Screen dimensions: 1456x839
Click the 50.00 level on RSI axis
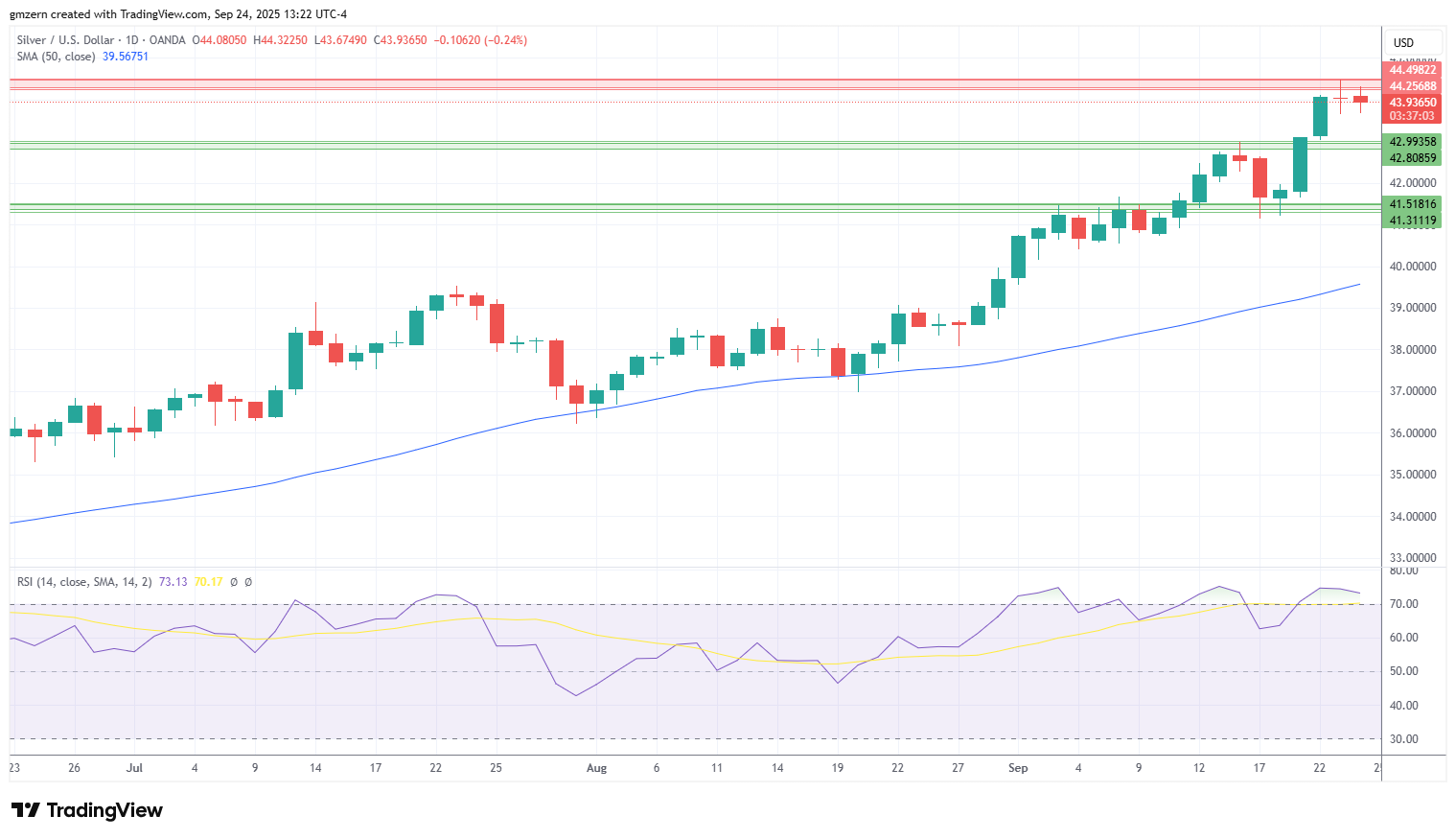(1404, 671)
